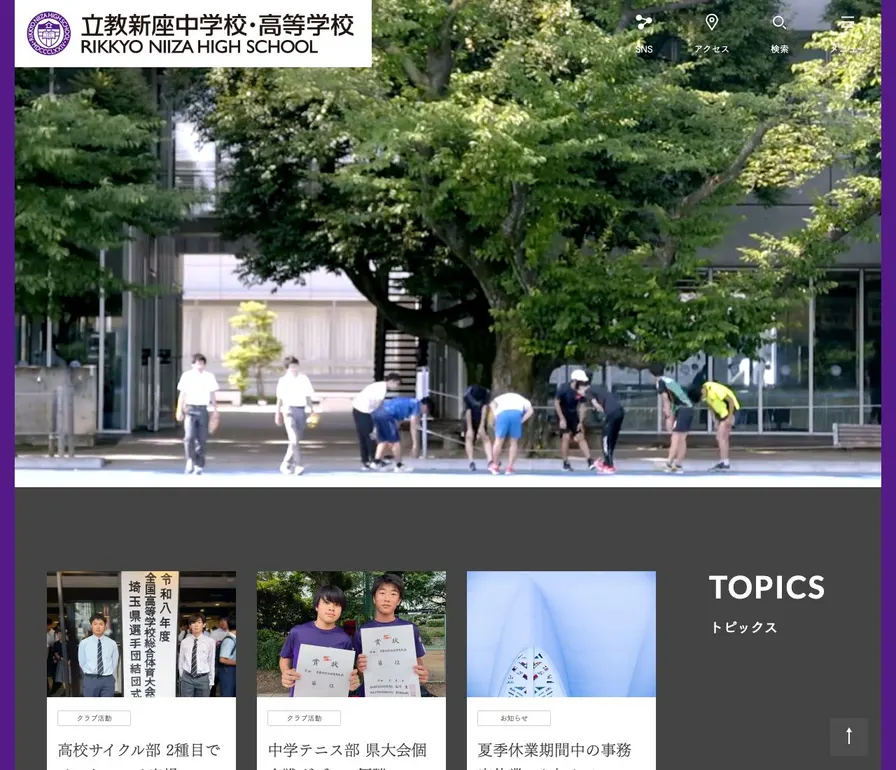Open the アクセス location pin icon
Screen dimensions: 896x770
711,22
